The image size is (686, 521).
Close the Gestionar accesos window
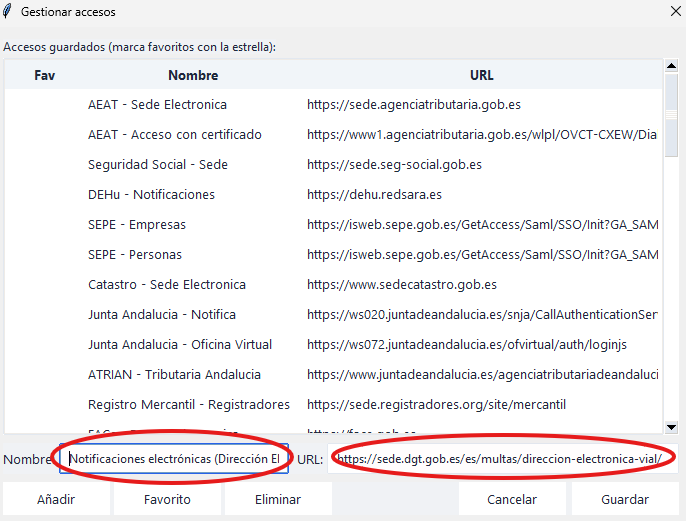coord(676,11)
